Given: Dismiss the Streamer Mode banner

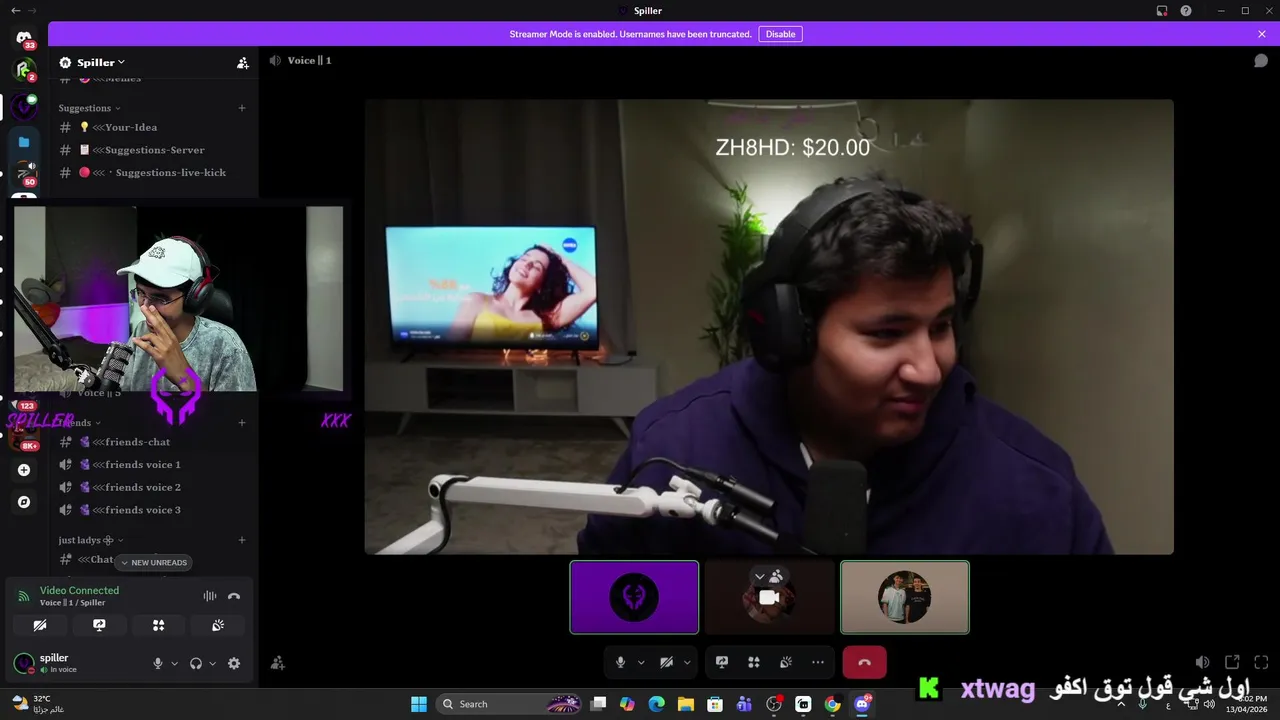Looking at the screenshot, I should (1262, 34).
